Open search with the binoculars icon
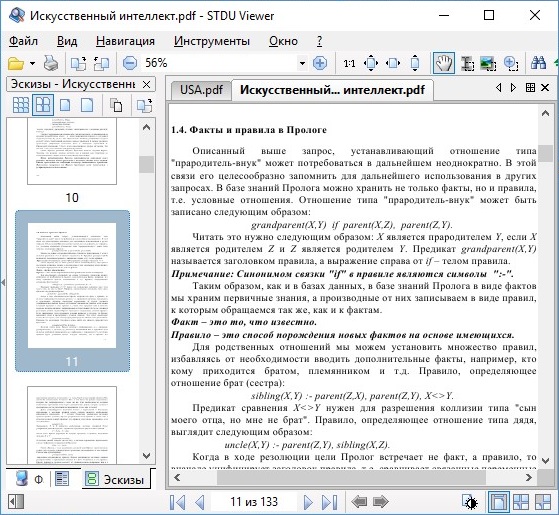Screen dimensions: 559x515 coord(538,63)
